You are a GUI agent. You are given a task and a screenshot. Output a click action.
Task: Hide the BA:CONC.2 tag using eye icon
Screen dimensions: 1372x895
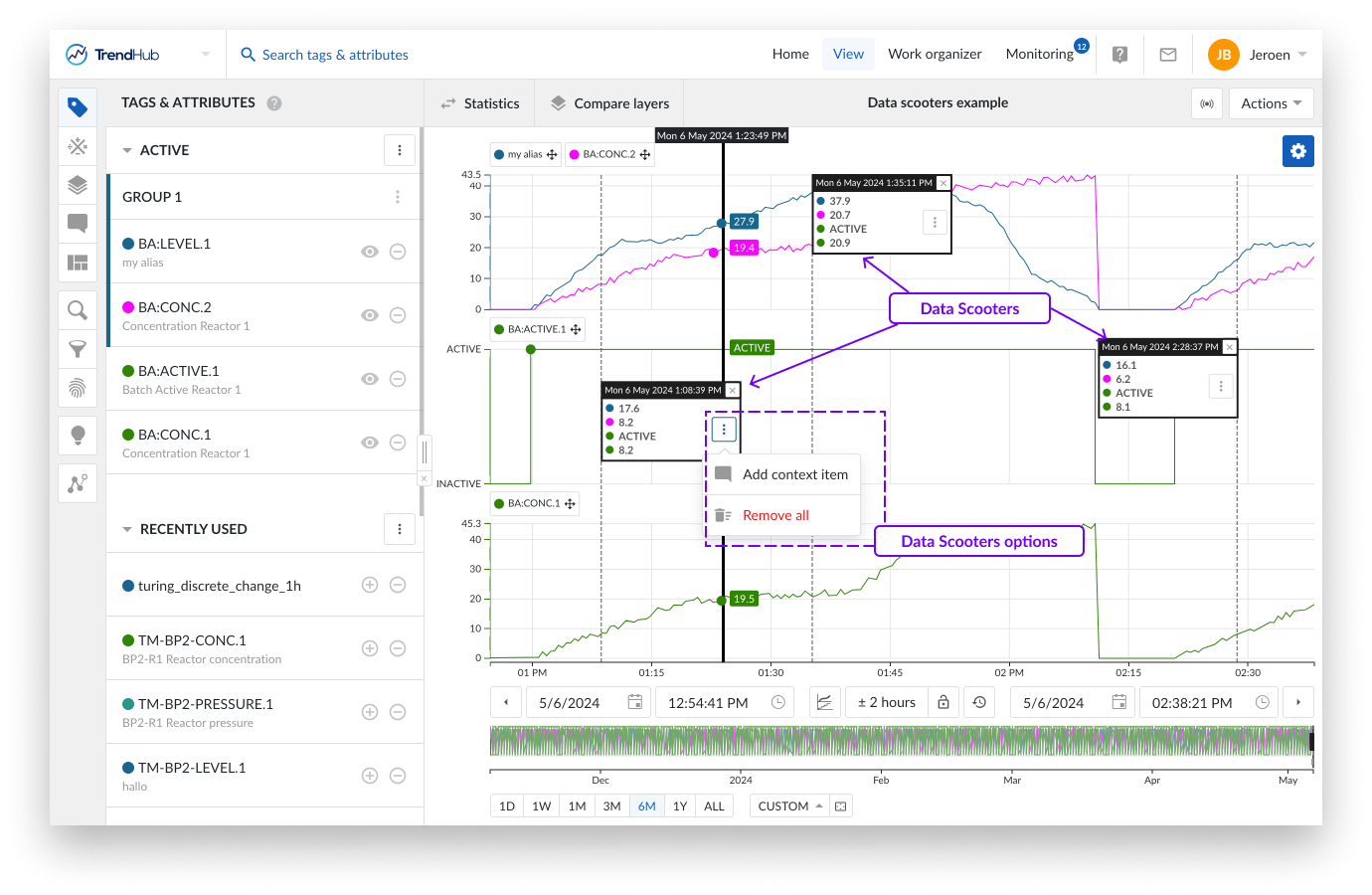tap(370, 315)
